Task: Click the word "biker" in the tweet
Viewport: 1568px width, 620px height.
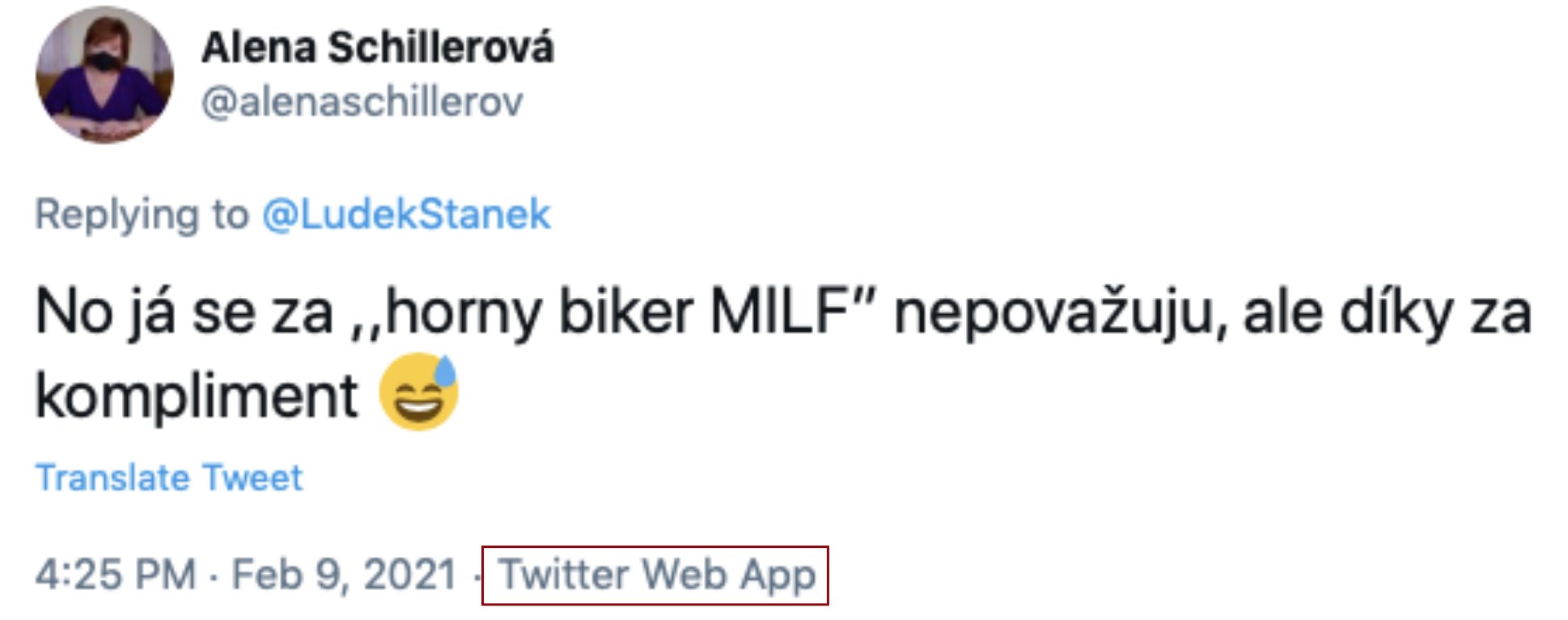Action: click(x=625, y=312)
